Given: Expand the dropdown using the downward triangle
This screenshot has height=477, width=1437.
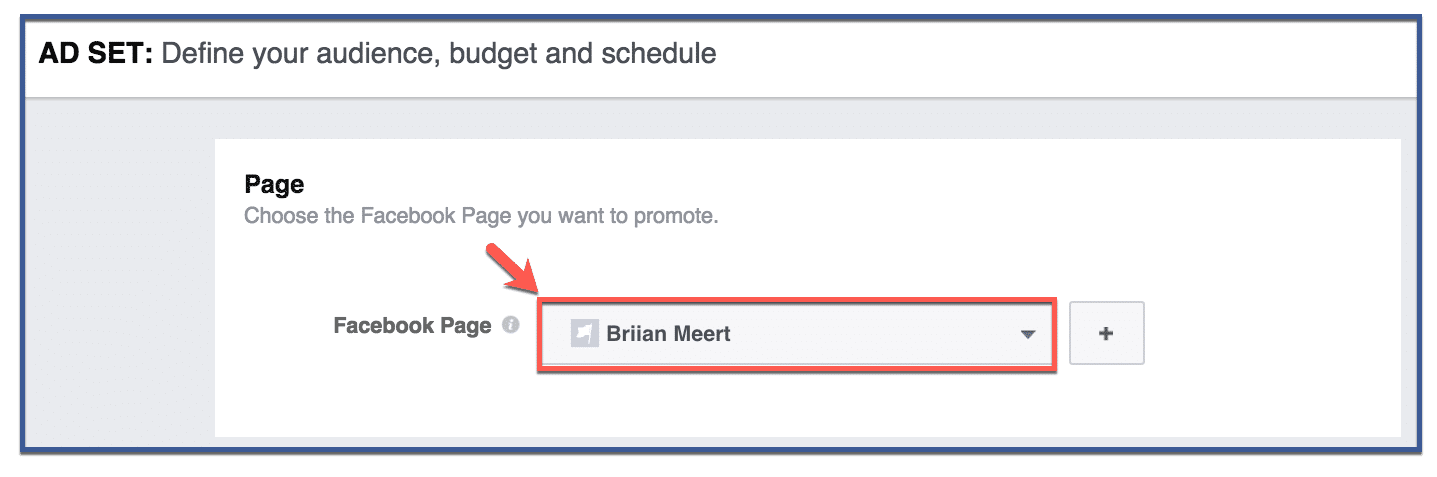Looking at the screenshot, I should pos(1027,335).
